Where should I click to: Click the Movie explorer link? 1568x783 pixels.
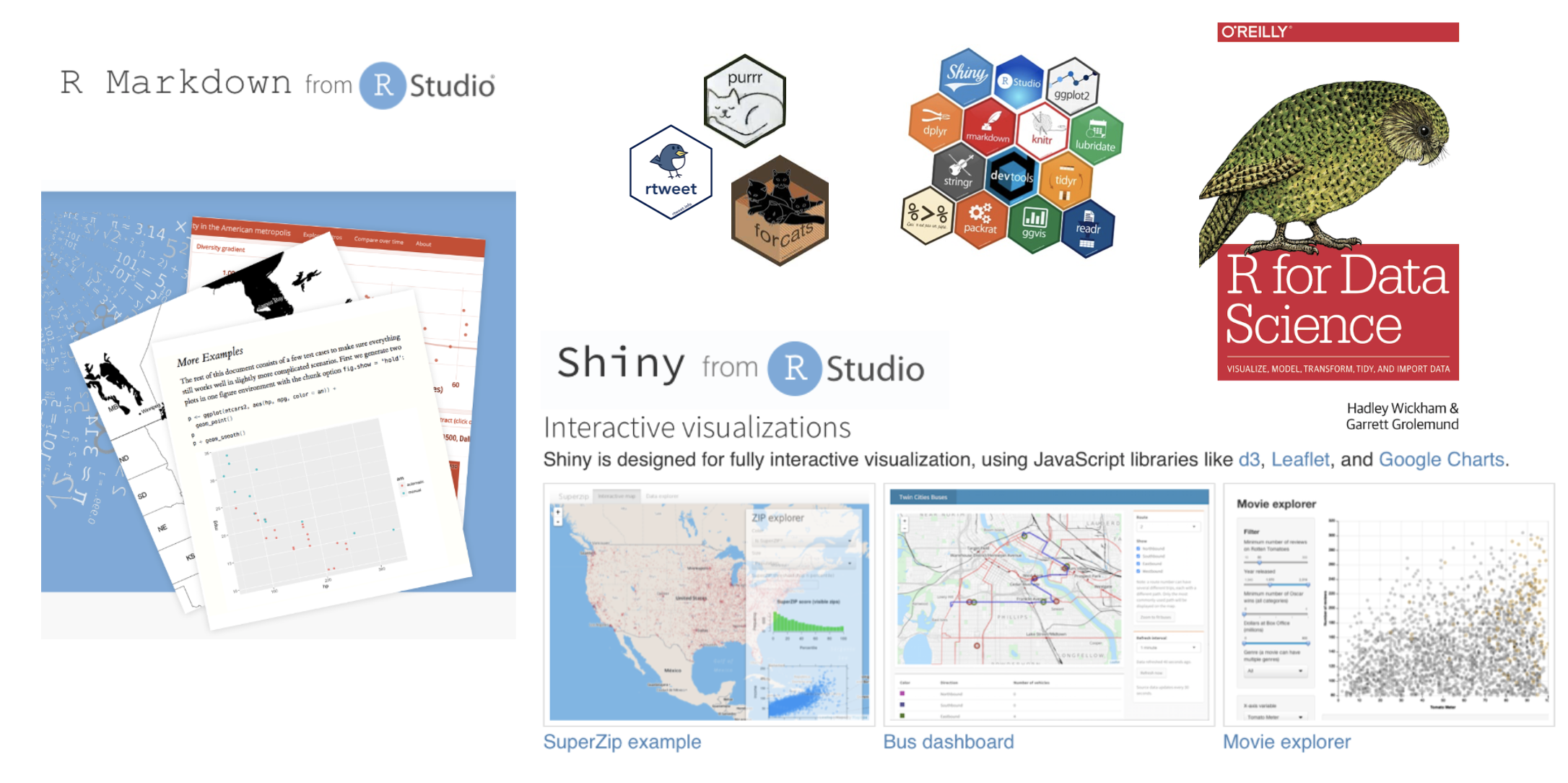coord(1286,742)
